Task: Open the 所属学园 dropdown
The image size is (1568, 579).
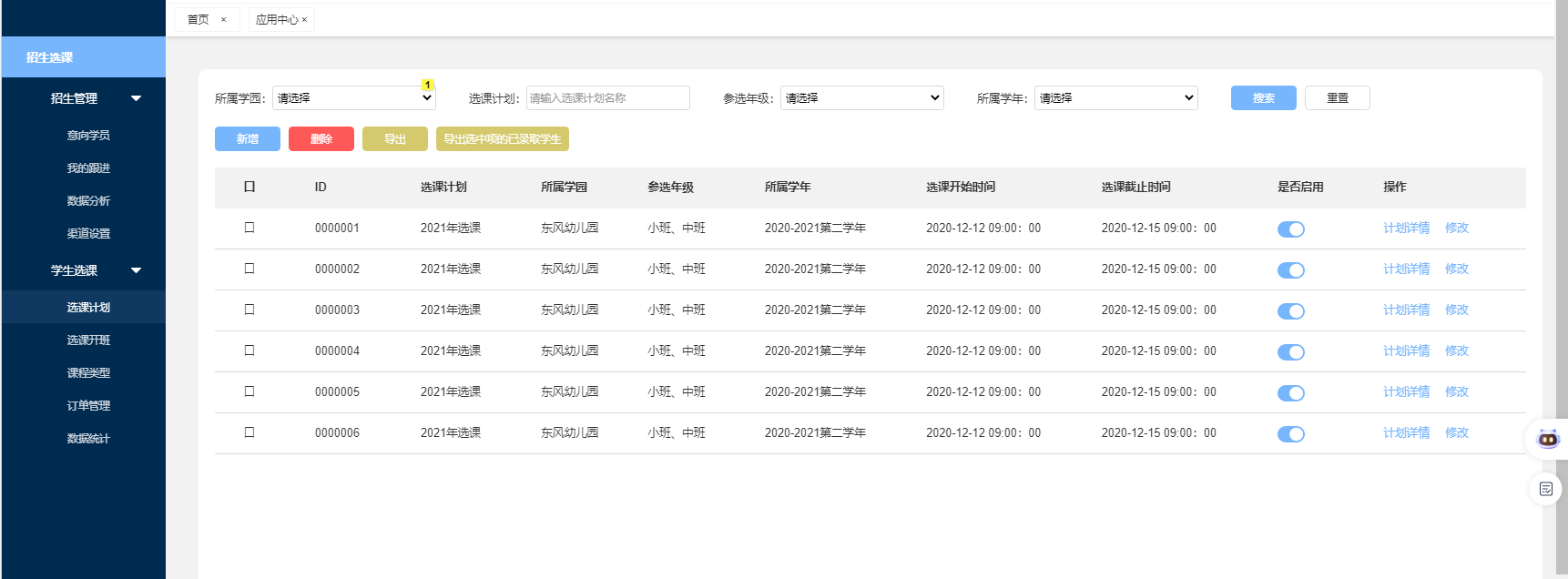Action: click(x=354, y=97)
